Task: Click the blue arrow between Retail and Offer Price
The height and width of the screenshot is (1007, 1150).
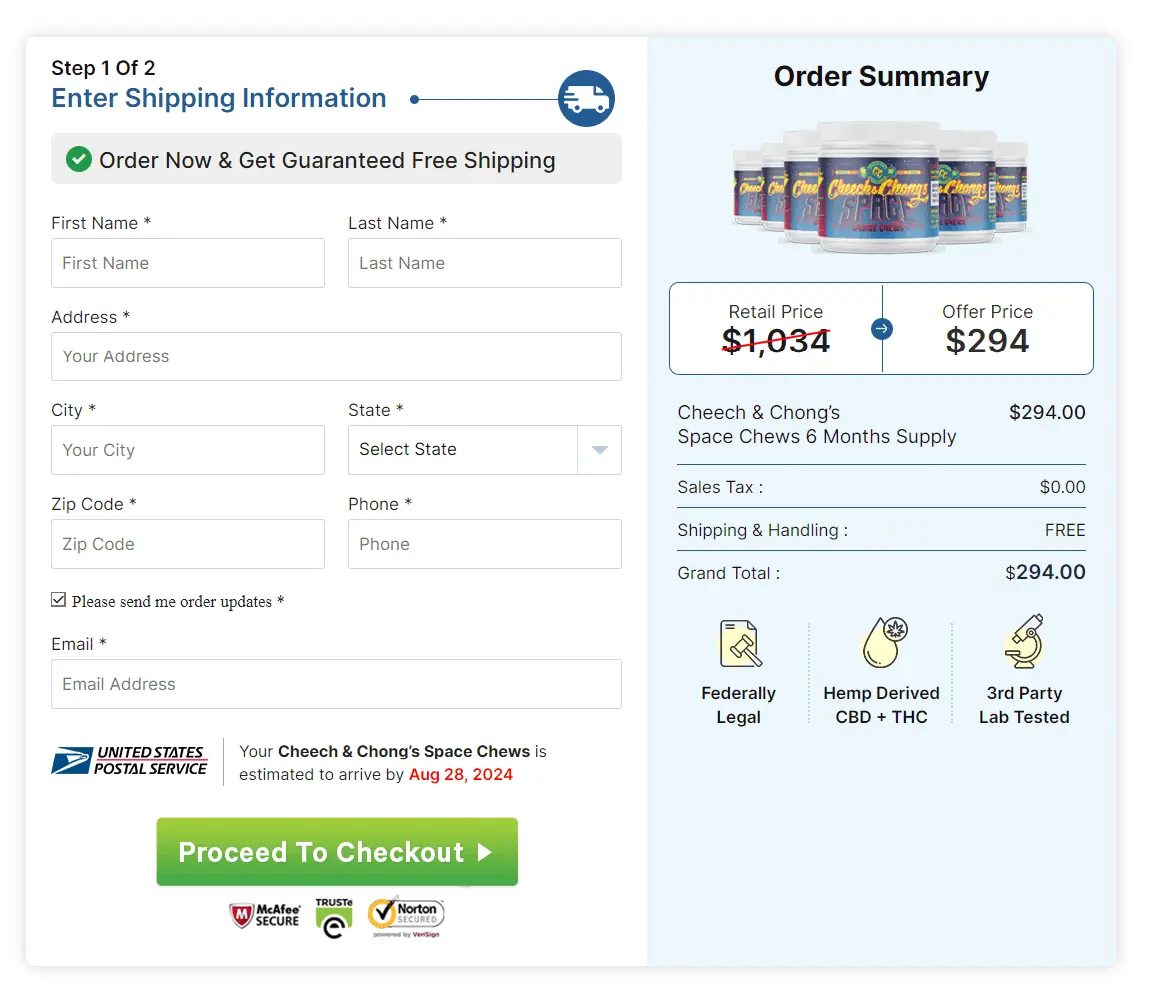Action: pos(882,329)
